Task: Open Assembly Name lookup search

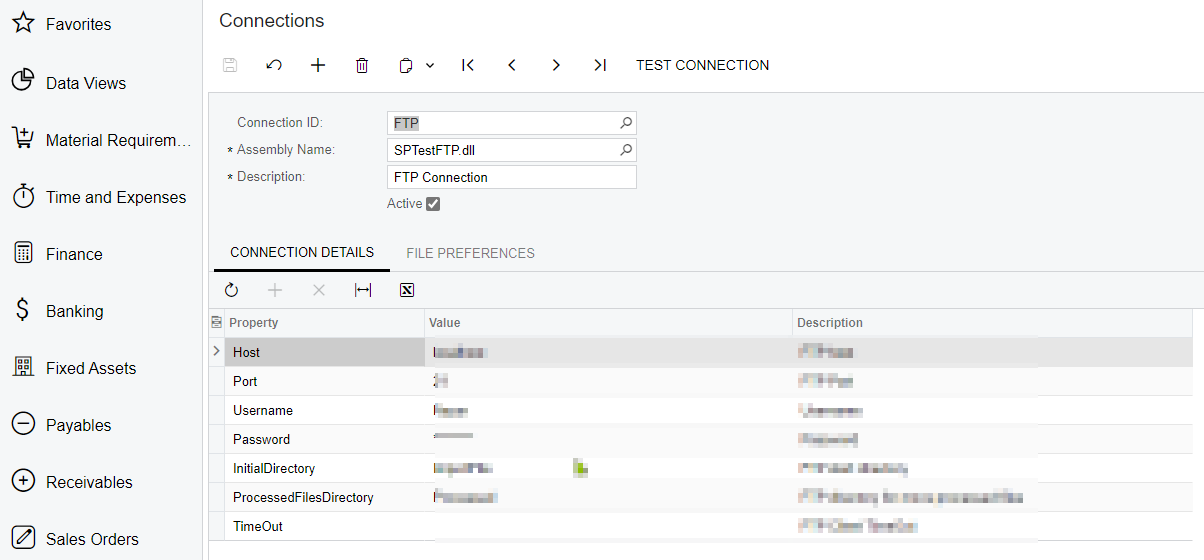Action: click(626, 150)
